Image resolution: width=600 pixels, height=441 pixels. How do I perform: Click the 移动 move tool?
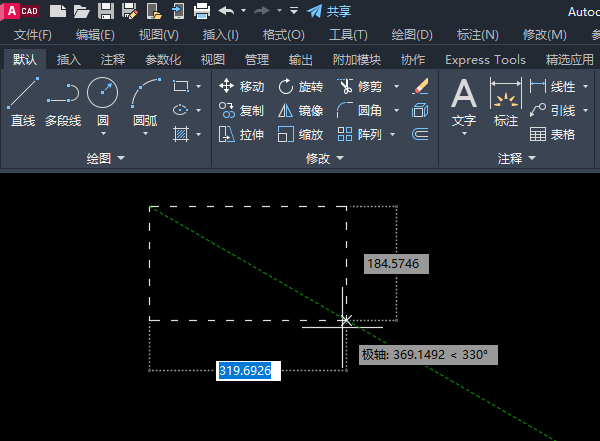click(x=241, y=87)
